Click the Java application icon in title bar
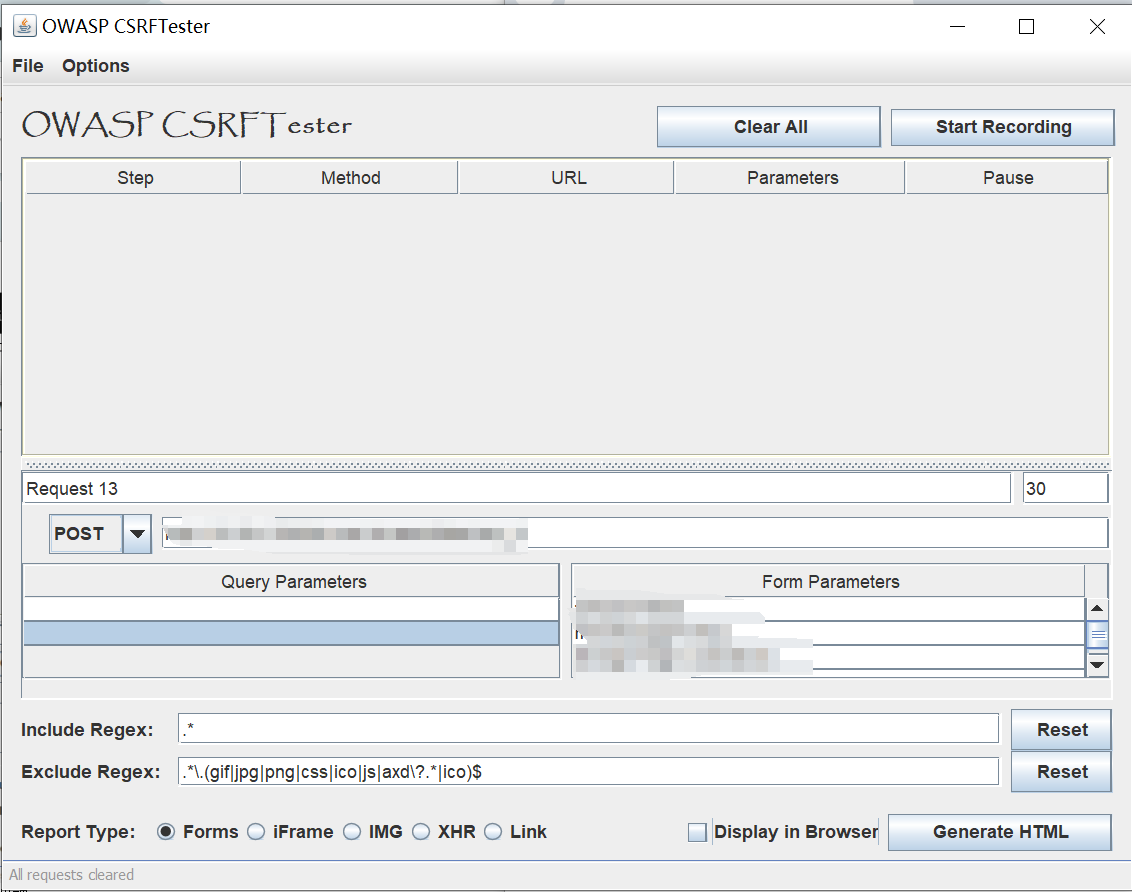 (x=25, y=27)
